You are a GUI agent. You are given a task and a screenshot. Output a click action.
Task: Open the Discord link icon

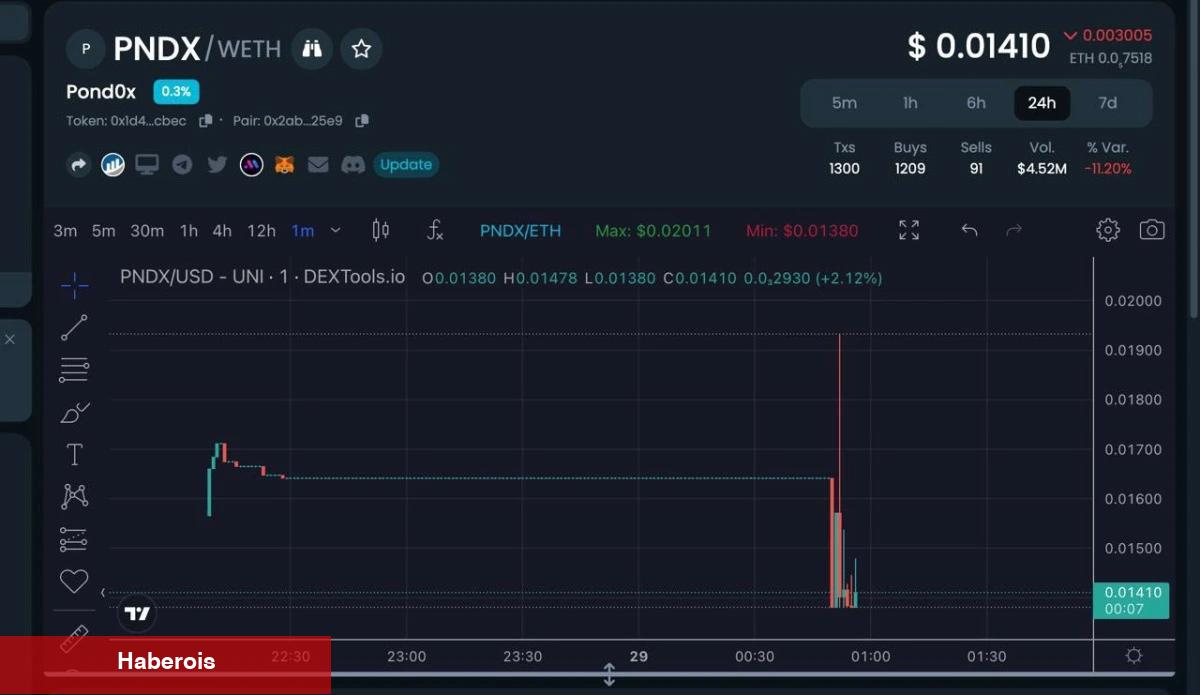click(x=353, y=165)
